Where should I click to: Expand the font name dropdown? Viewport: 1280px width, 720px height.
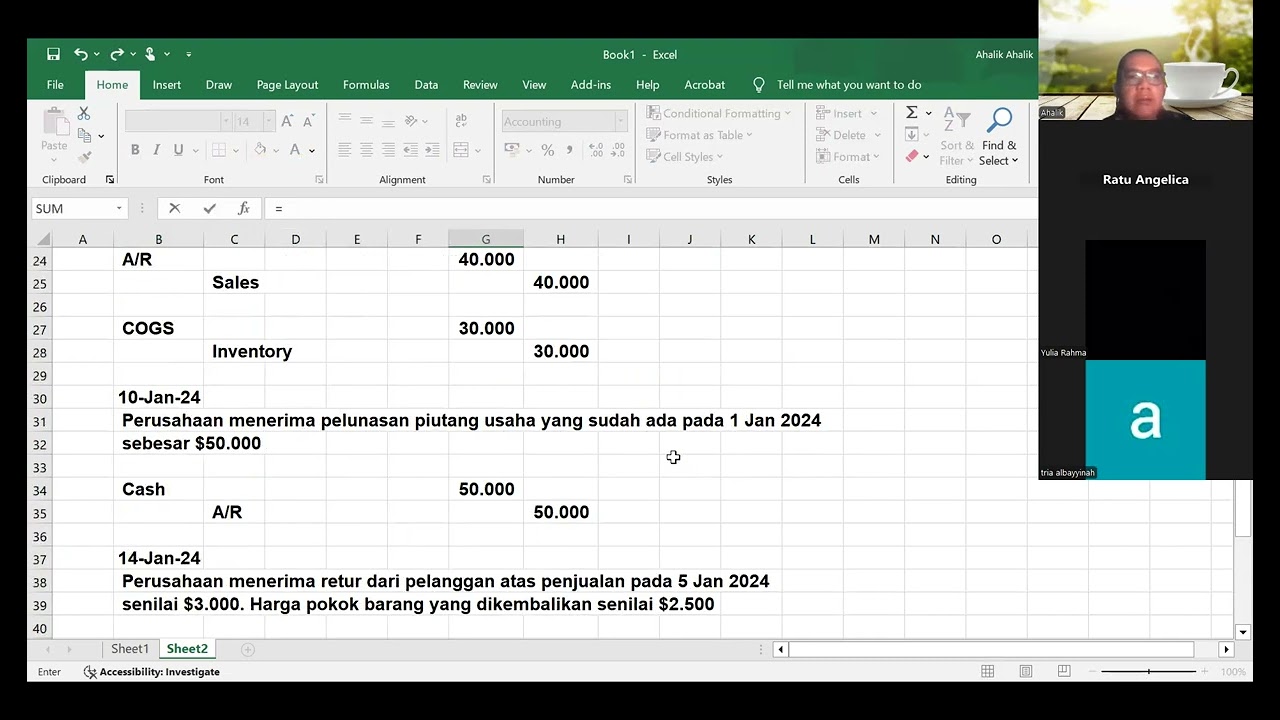pos(226,121)
